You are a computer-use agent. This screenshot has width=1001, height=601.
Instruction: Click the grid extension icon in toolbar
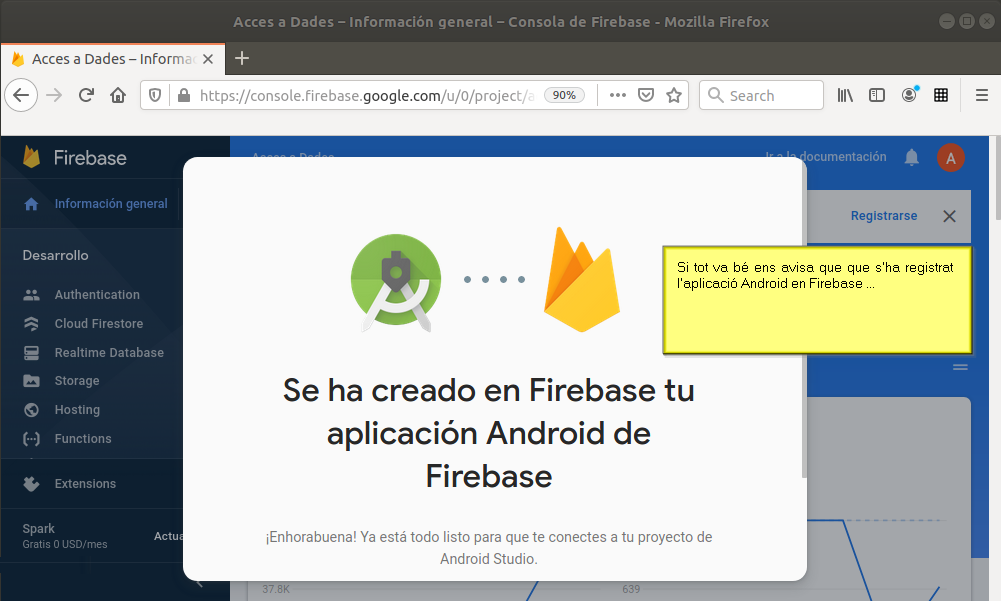click(941, 96)
